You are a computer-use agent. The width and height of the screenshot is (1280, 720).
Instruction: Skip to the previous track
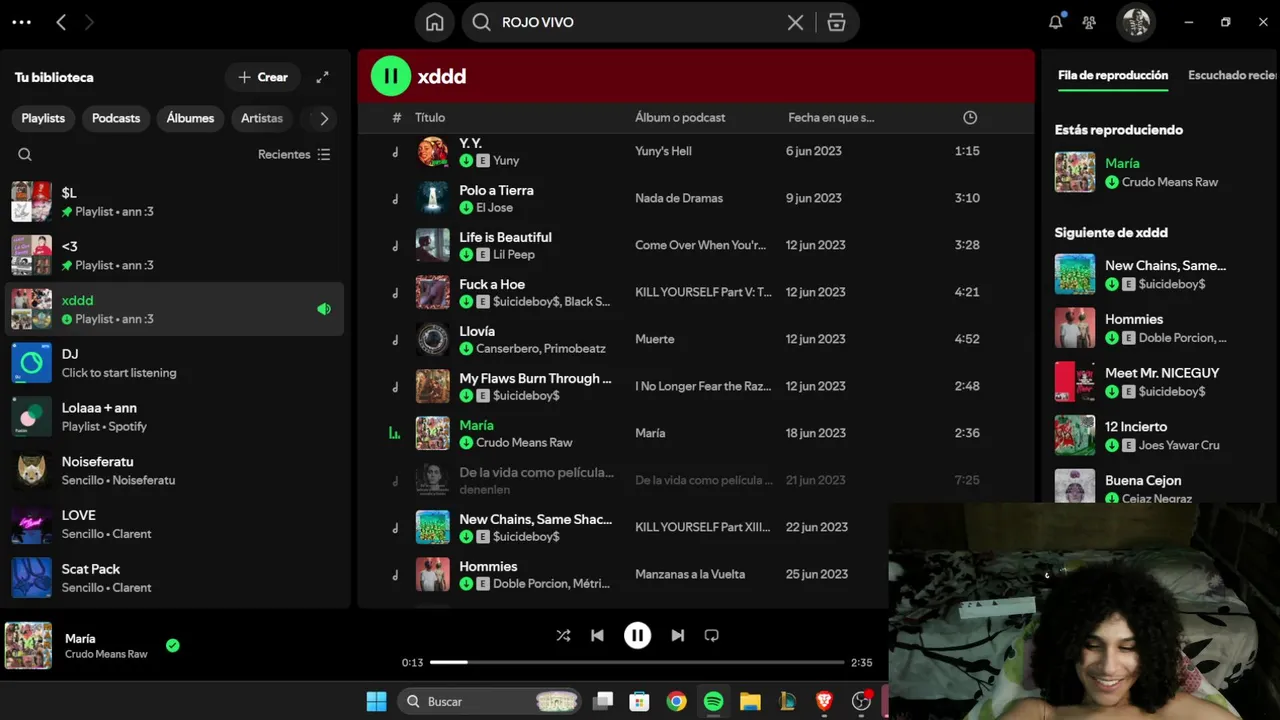pos(597,635)
